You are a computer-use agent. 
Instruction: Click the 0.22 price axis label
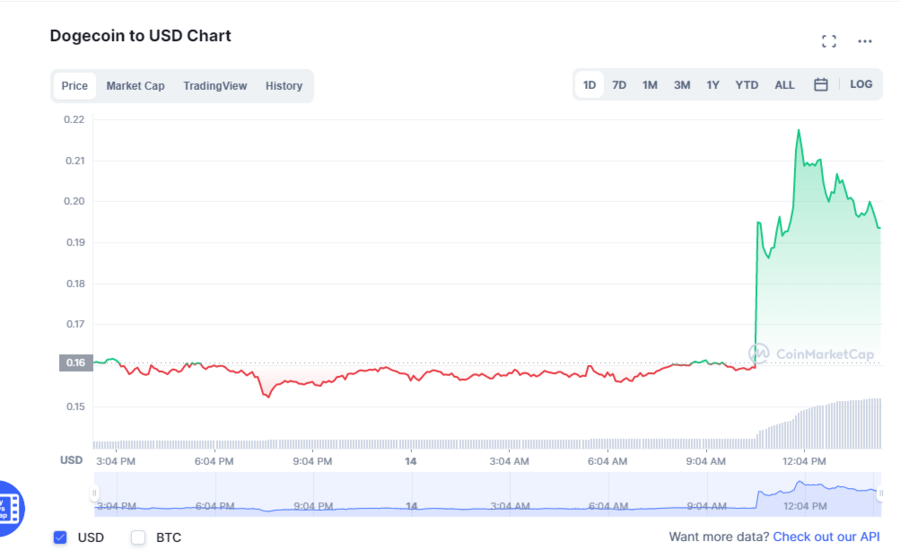[x=74, y=119]
